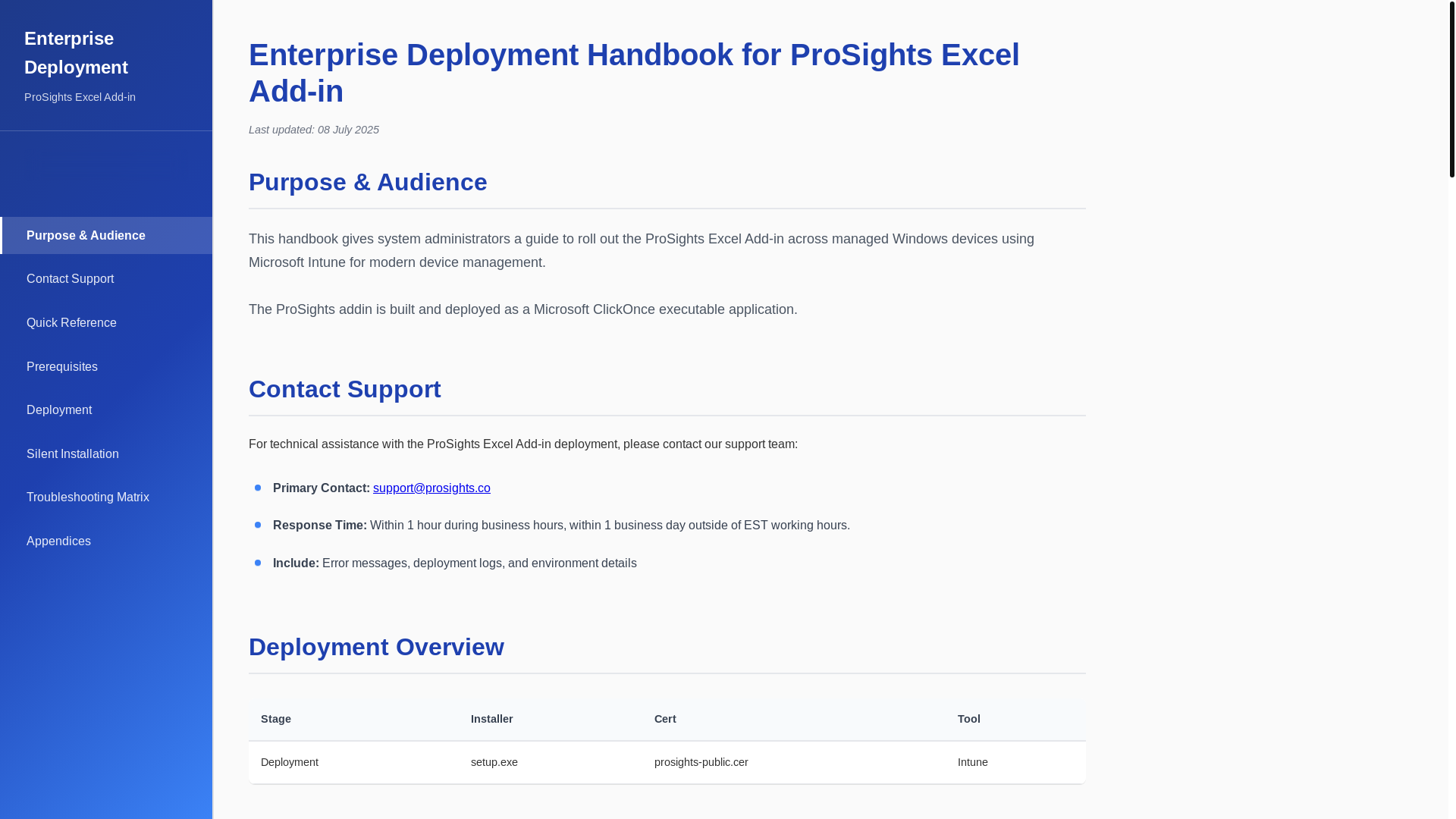Click the Primary Contact label
The height and width of the screenshot is (819, 1456).
click(322, 488)
